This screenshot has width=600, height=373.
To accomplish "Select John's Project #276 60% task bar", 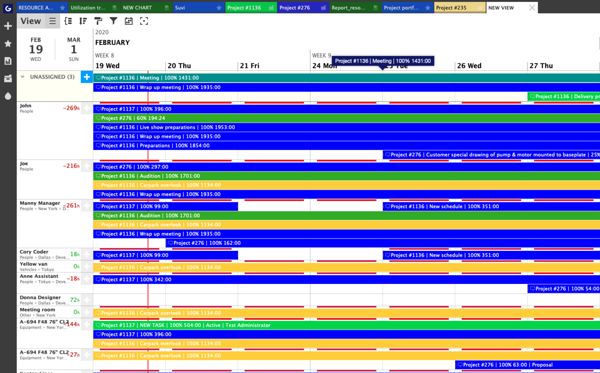I will tap(347, 118).
